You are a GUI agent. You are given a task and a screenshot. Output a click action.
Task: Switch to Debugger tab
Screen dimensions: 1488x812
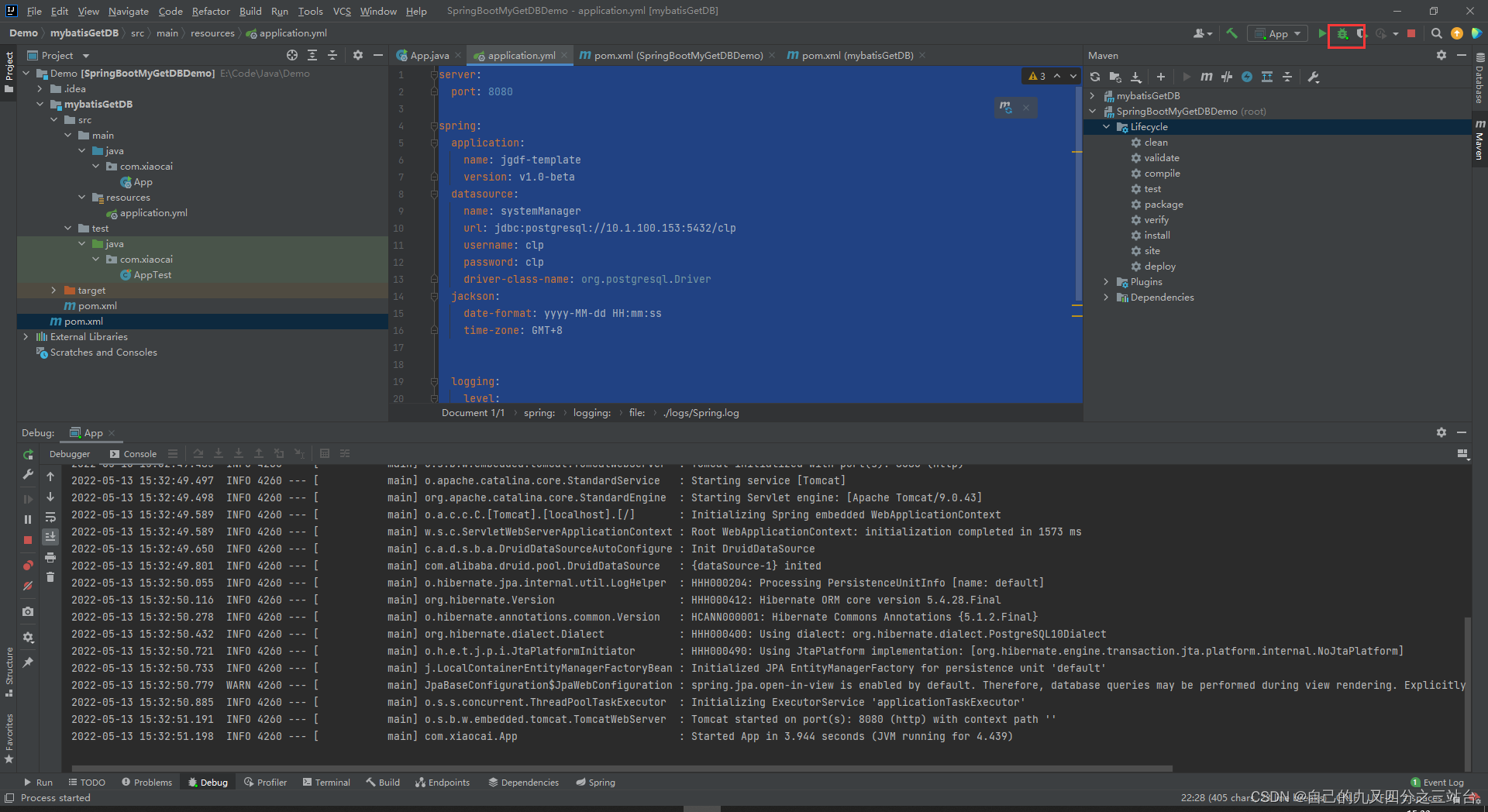(x=70, y=454)
